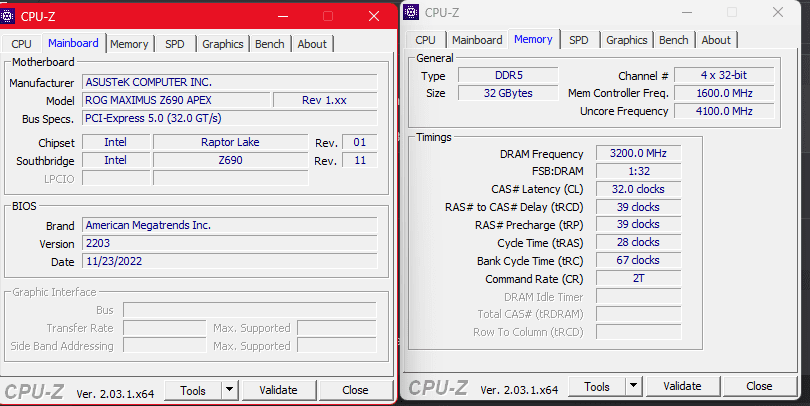Image resolution: width=810 pixels, height=406 pixels.
Task: Open SPD tab in the Memory window
Action: [579, 40]
